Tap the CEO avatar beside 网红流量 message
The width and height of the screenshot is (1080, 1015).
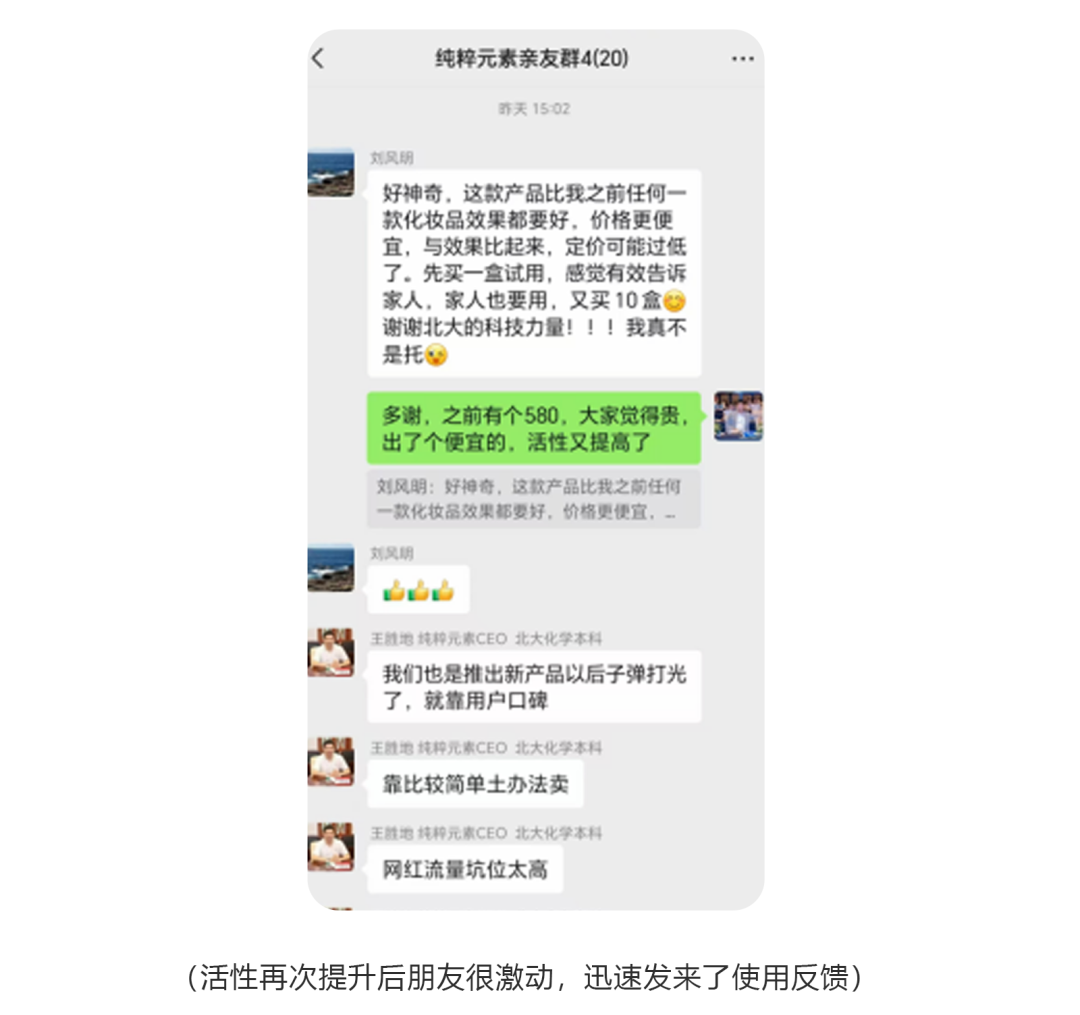click(x=331, y=847)
